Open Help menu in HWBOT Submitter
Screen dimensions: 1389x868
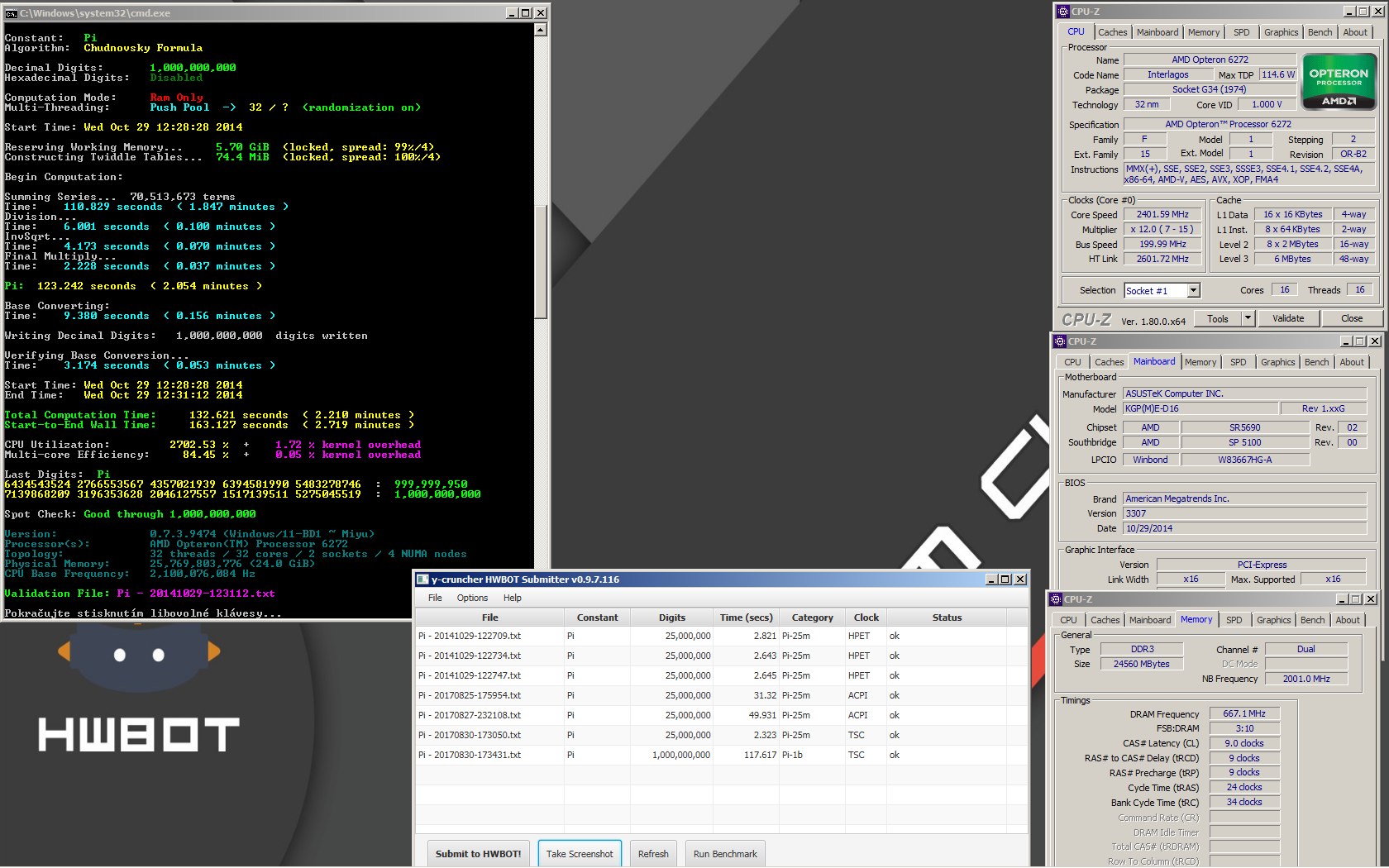[513, 598]
